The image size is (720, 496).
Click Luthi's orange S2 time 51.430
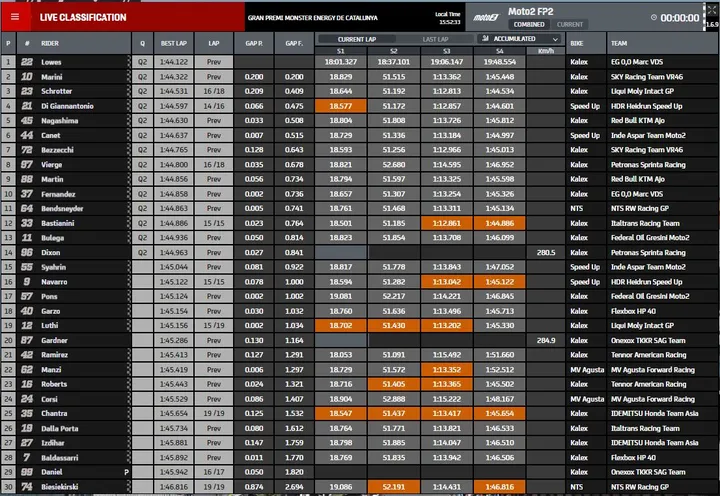pos(394,326)
